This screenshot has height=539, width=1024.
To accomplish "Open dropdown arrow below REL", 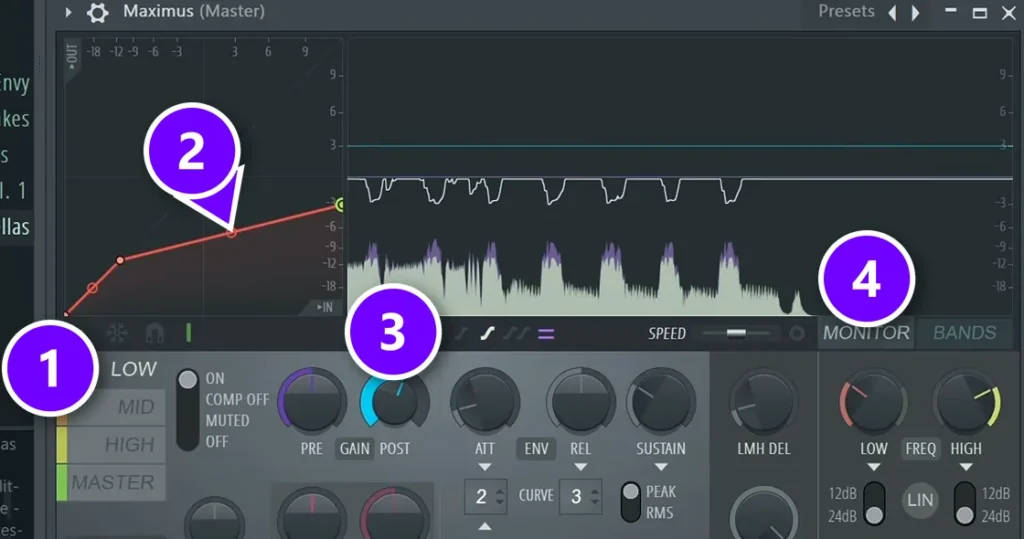I will [581, 467].
